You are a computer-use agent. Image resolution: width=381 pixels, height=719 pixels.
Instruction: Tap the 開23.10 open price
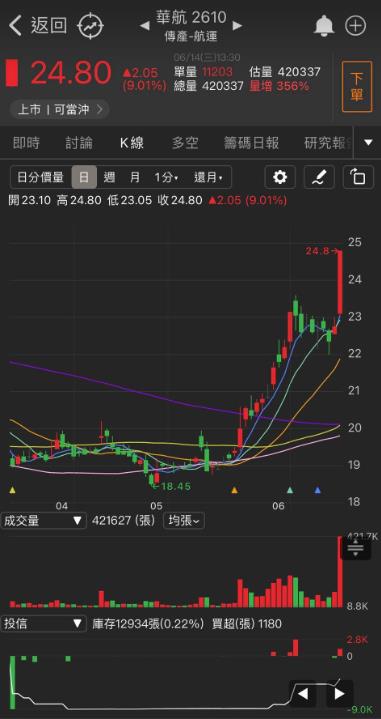click(x=30, y=200)
